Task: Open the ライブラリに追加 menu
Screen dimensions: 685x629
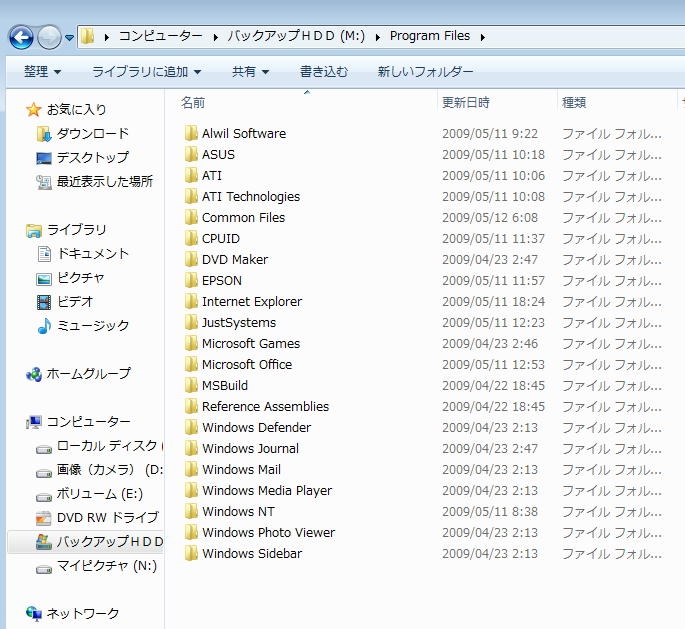Action: coord(146,71)
